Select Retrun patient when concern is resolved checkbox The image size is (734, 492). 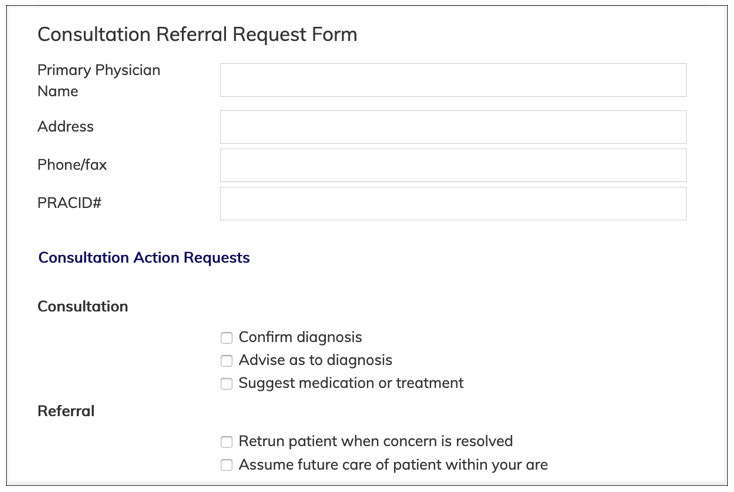pyautogui.click(x=227, y=441)
